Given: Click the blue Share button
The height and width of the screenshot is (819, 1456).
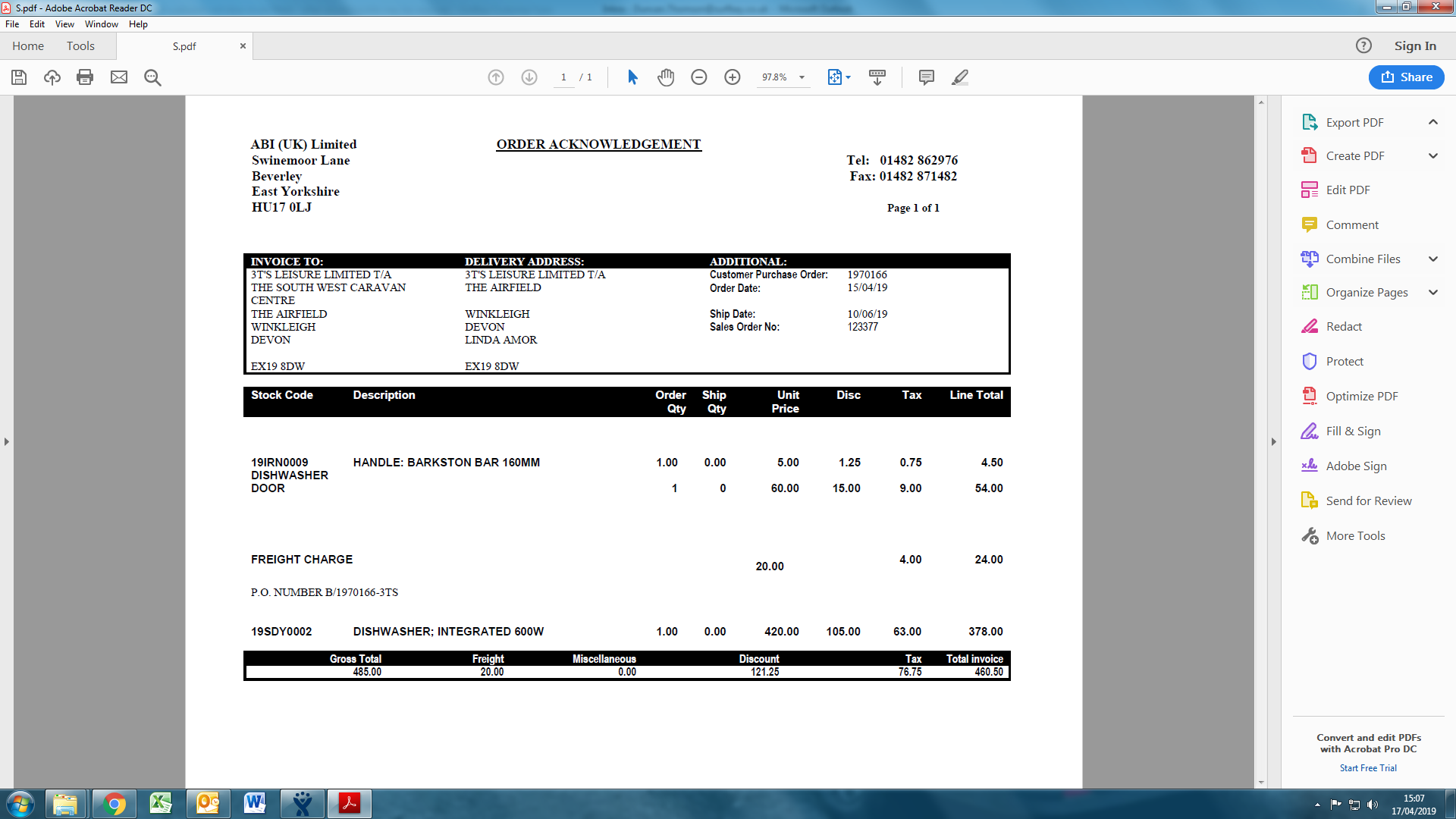Looking at the screenshot, I should (x=1406, y=77).
